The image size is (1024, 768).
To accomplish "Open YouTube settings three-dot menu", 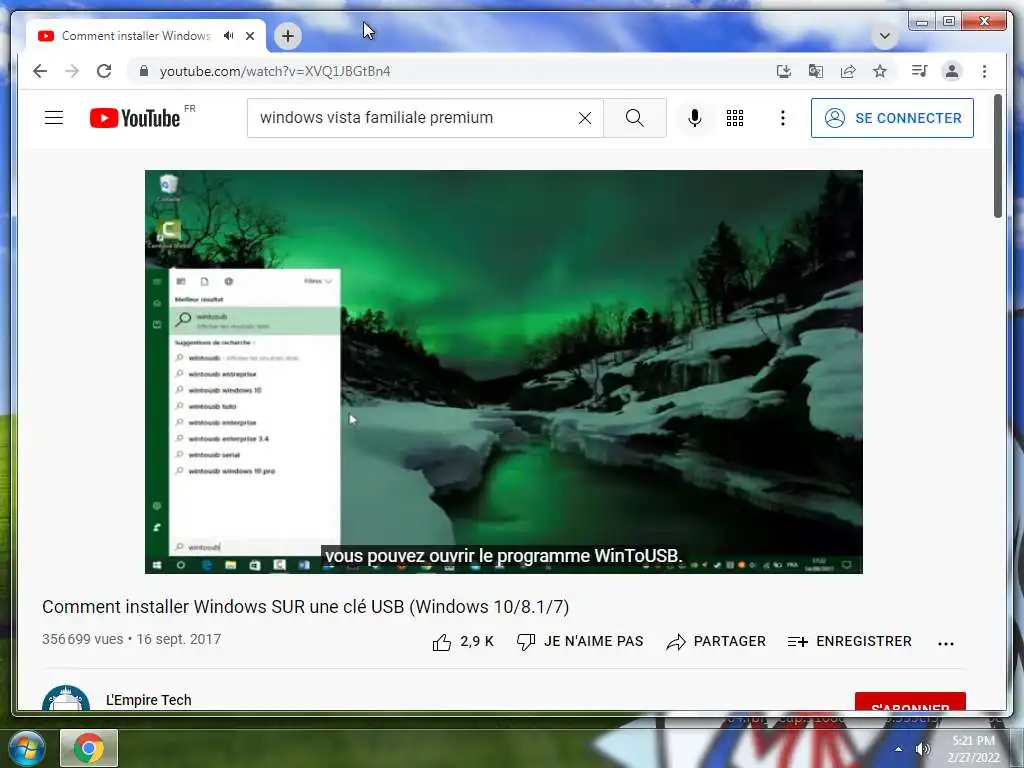I will 782,118.
